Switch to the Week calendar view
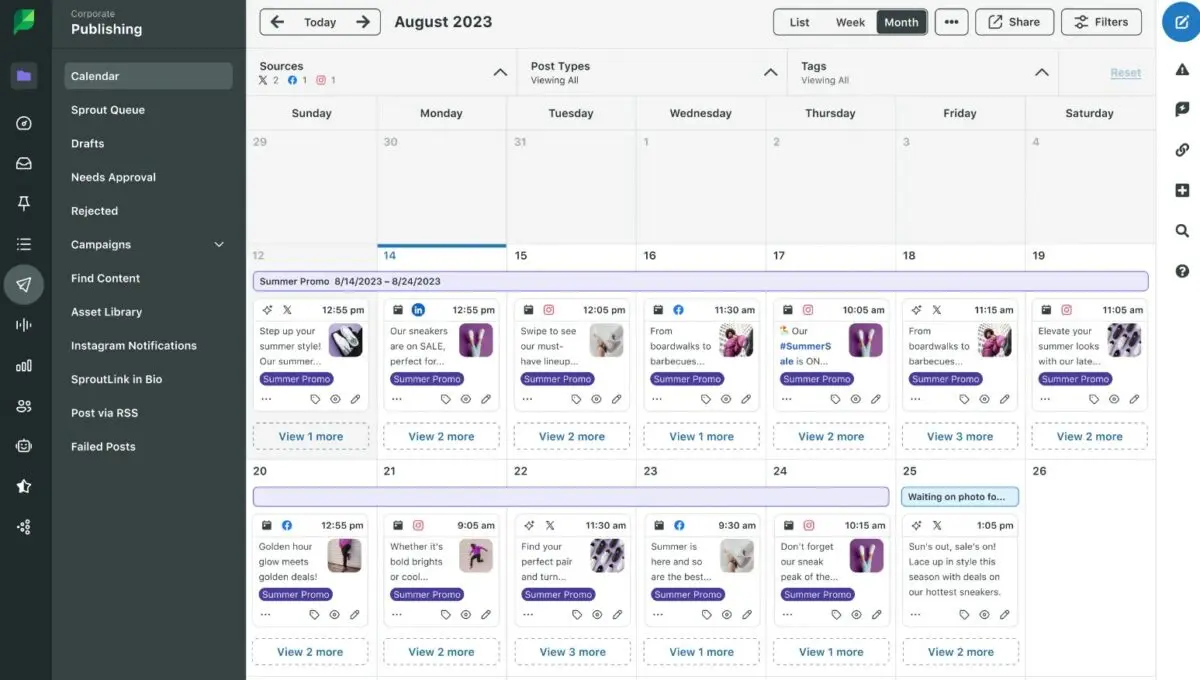The width and height of the screenshot is (1200, 680). tap(853, 21)
